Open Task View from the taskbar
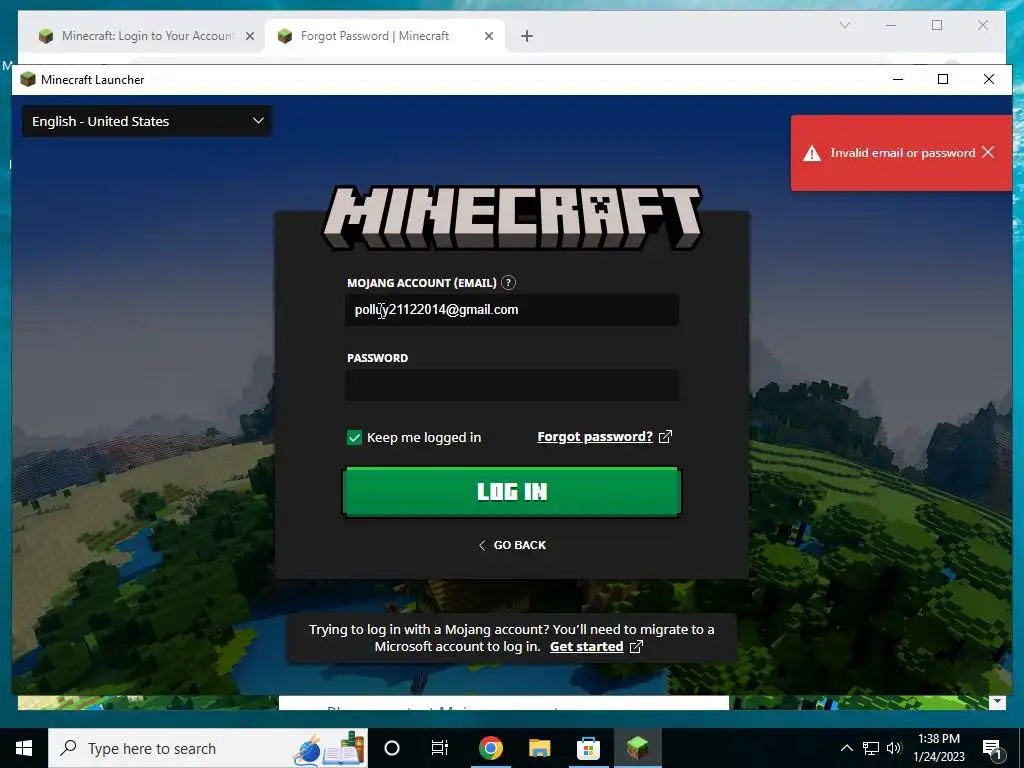Screen dimensions: 1024x768 click(440, 748)
